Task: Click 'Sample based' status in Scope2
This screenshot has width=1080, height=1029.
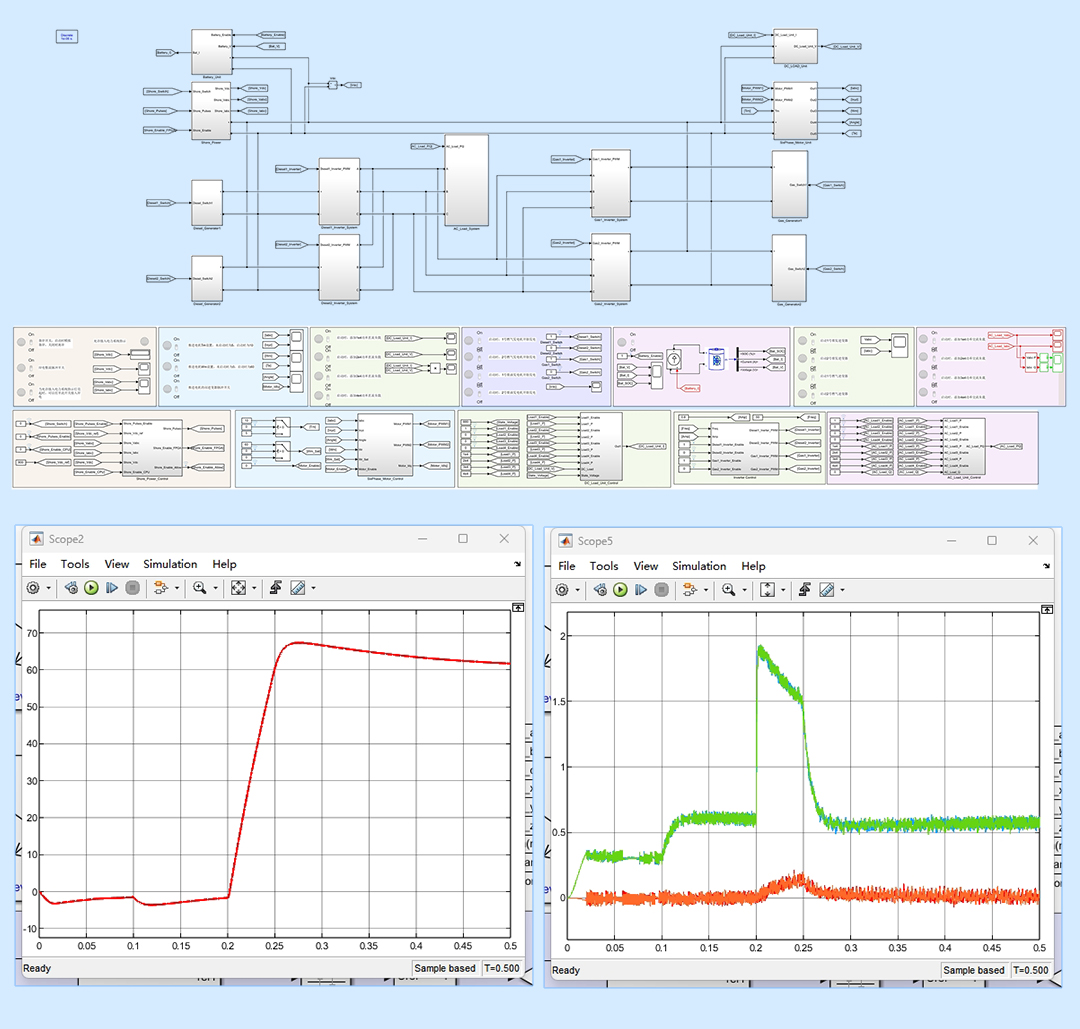Action: click(445, 968)
